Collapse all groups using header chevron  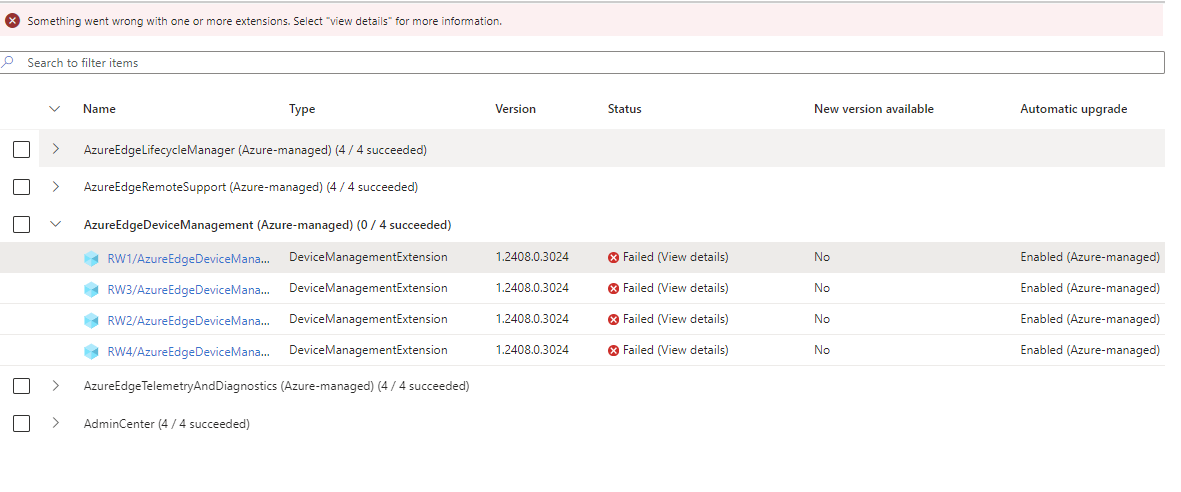pos(54,108)
